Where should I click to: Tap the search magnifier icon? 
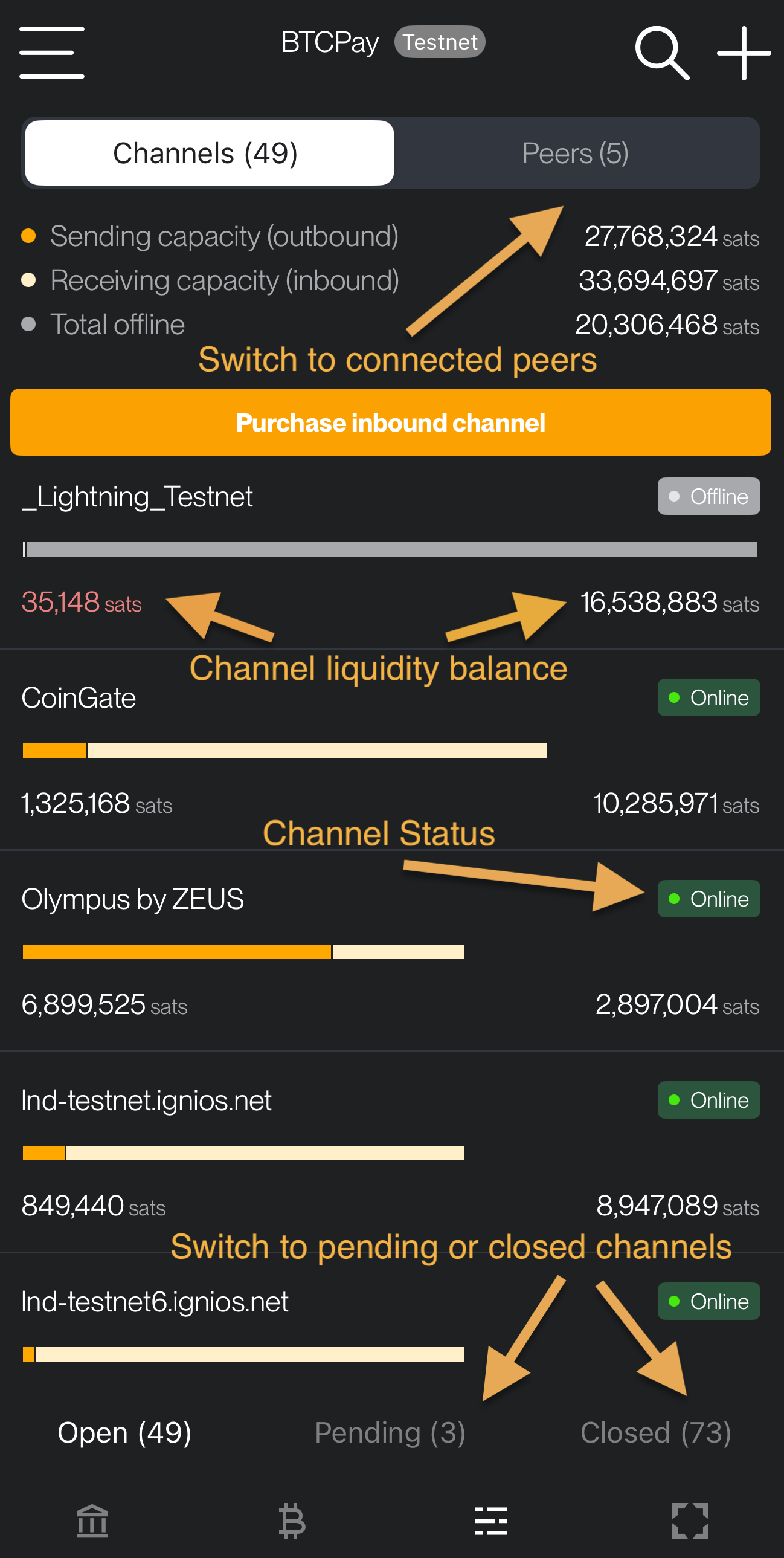click(662, 53)
